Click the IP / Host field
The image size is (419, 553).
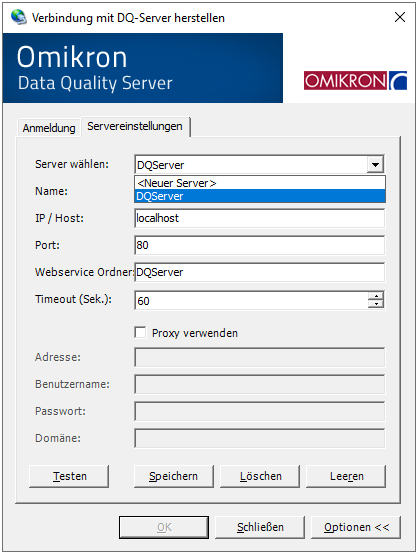pyautogui.click(x=260, y=218)
